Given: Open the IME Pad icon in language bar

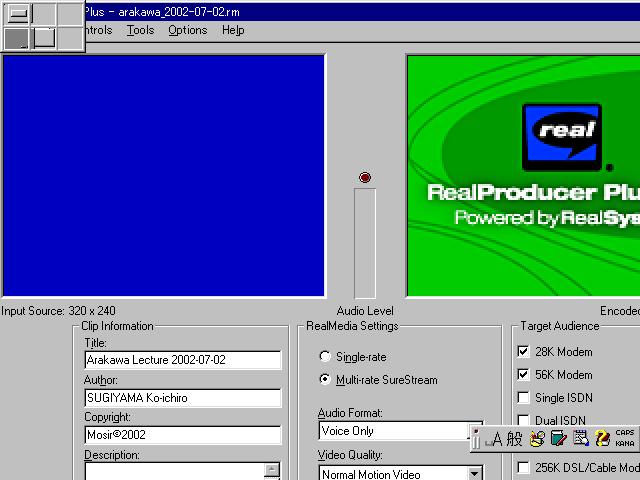Looking at the screenshot, I should [x=537, y=439].
